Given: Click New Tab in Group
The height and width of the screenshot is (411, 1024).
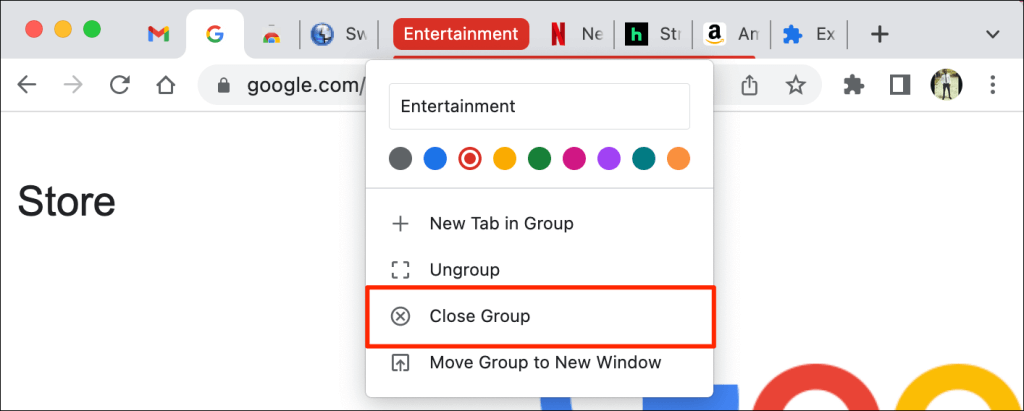Looking at the screenshot, I should click(x=501, y=223).
